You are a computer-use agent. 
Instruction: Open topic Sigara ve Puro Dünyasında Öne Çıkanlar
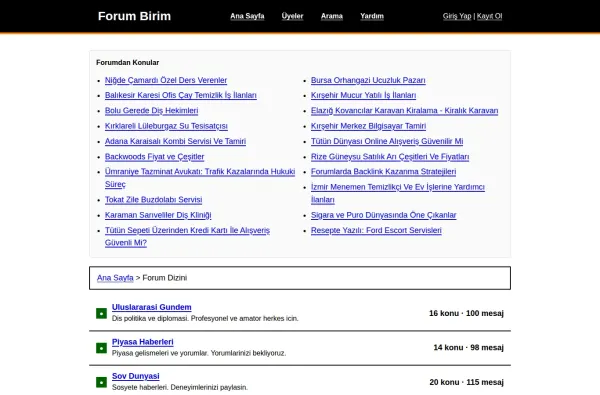point(383,215)
